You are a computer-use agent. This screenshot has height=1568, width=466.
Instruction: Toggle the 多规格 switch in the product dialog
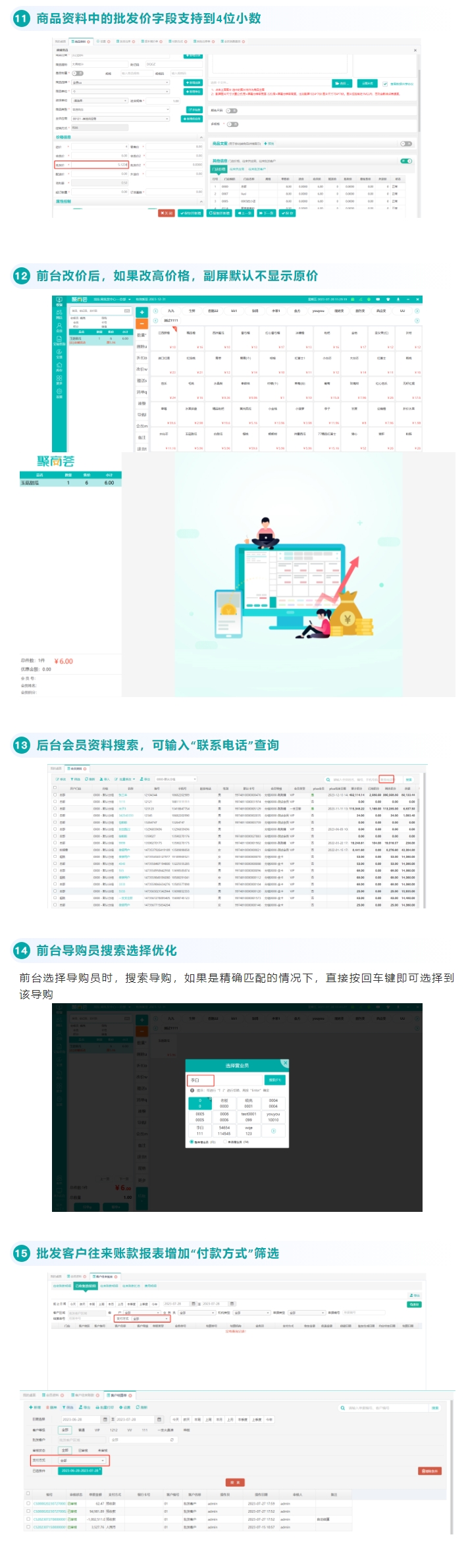[x=232, y=124]
